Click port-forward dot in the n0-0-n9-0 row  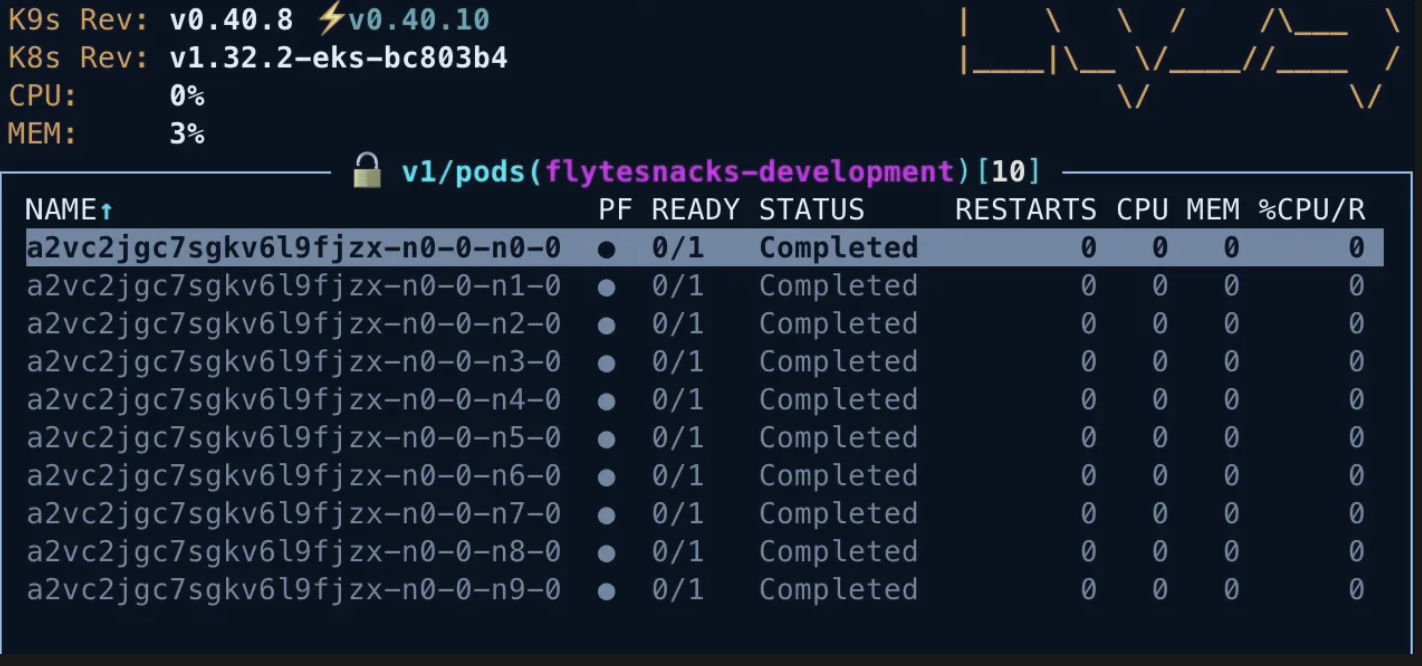(606, 591)
